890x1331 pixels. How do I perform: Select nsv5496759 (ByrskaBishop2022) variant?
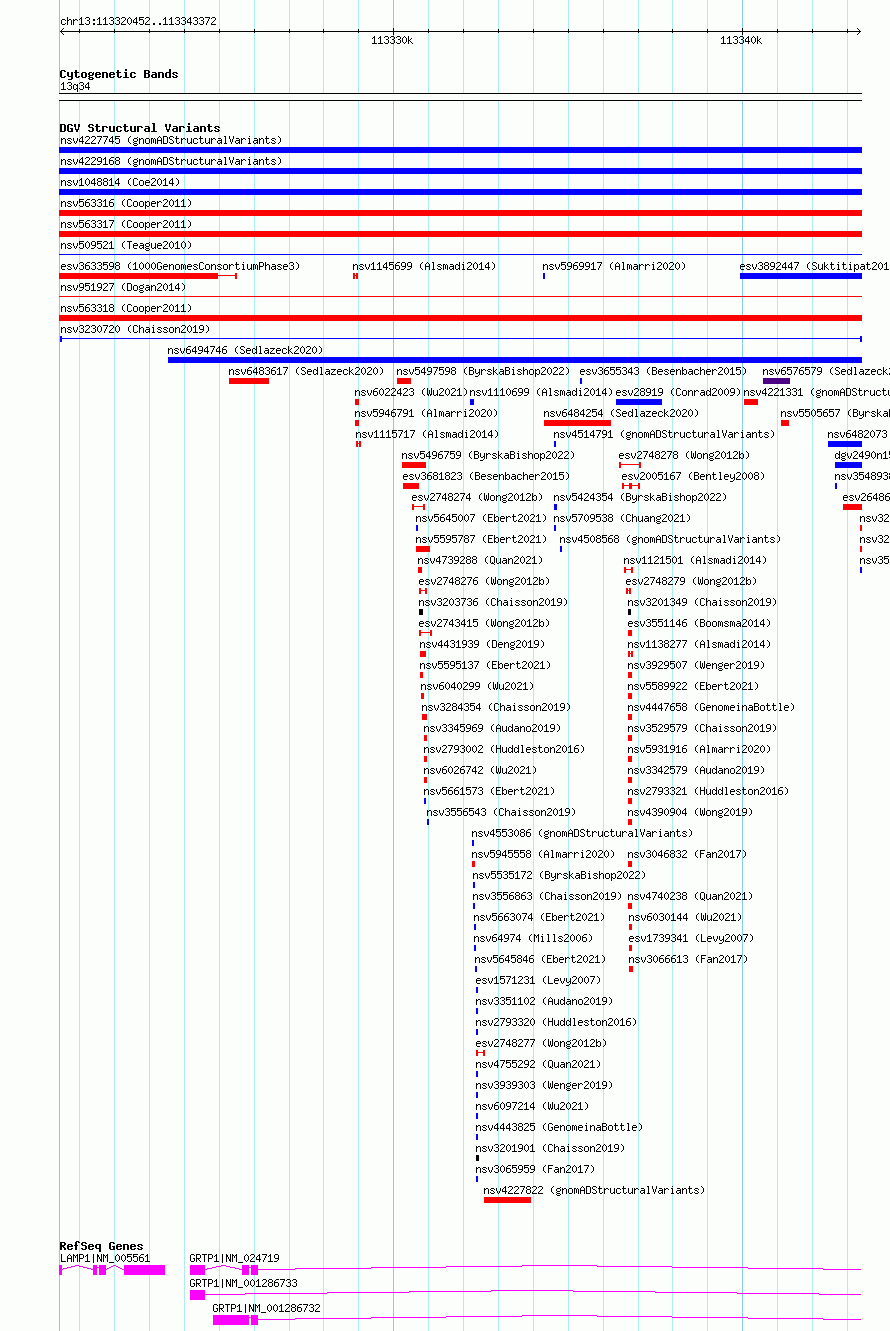[488, 455]
